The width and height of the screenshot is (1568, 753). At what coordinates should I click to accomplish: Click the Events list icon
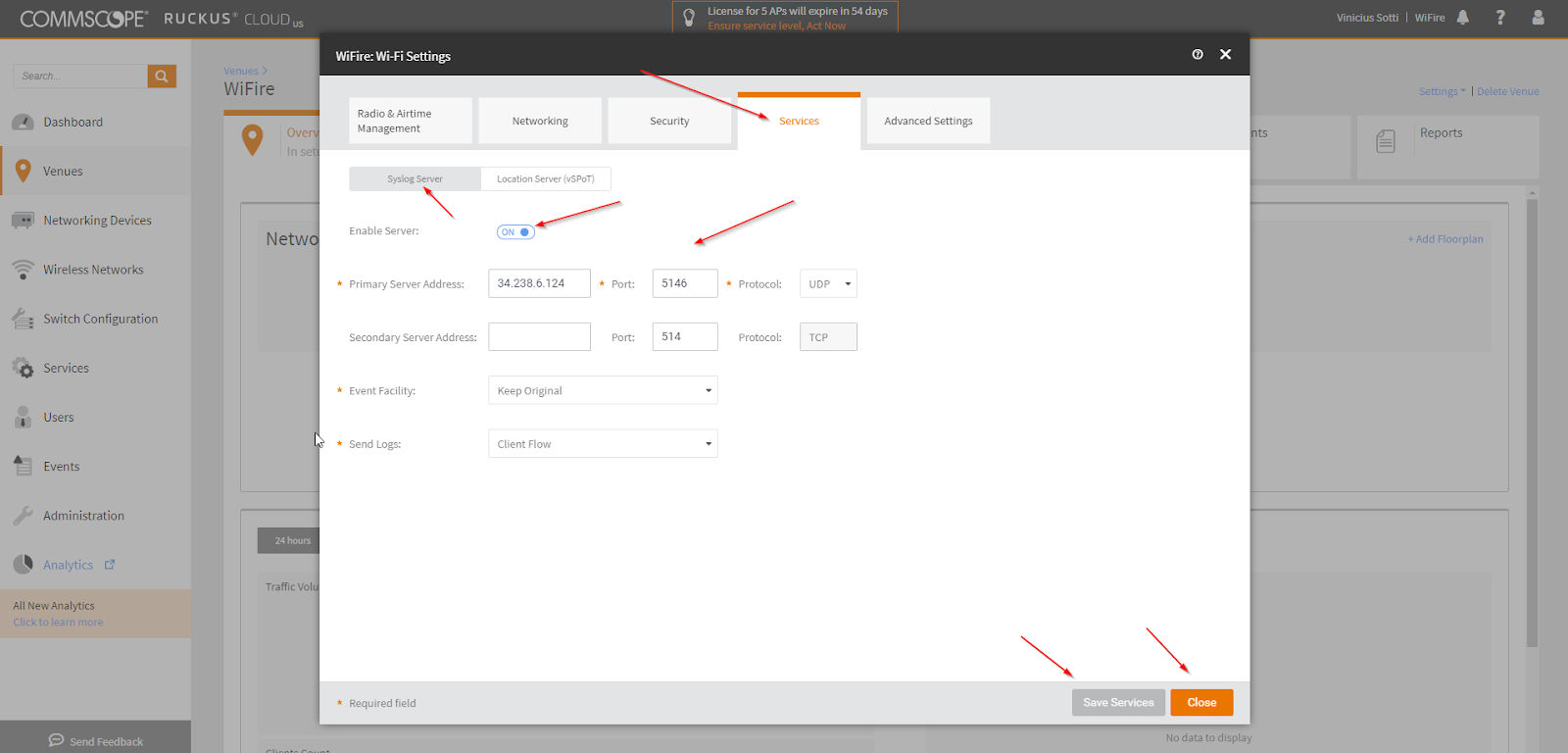23,467
